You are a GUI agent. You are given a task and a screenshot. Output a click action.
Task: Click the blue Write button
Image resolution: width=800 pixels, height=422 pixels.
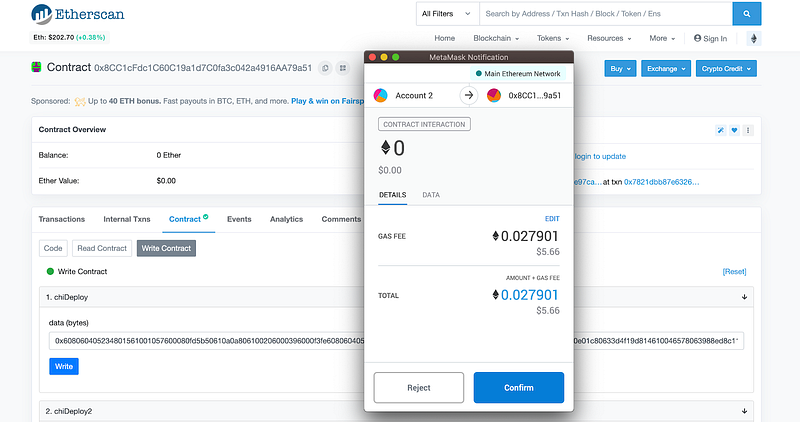pos(64,366)
